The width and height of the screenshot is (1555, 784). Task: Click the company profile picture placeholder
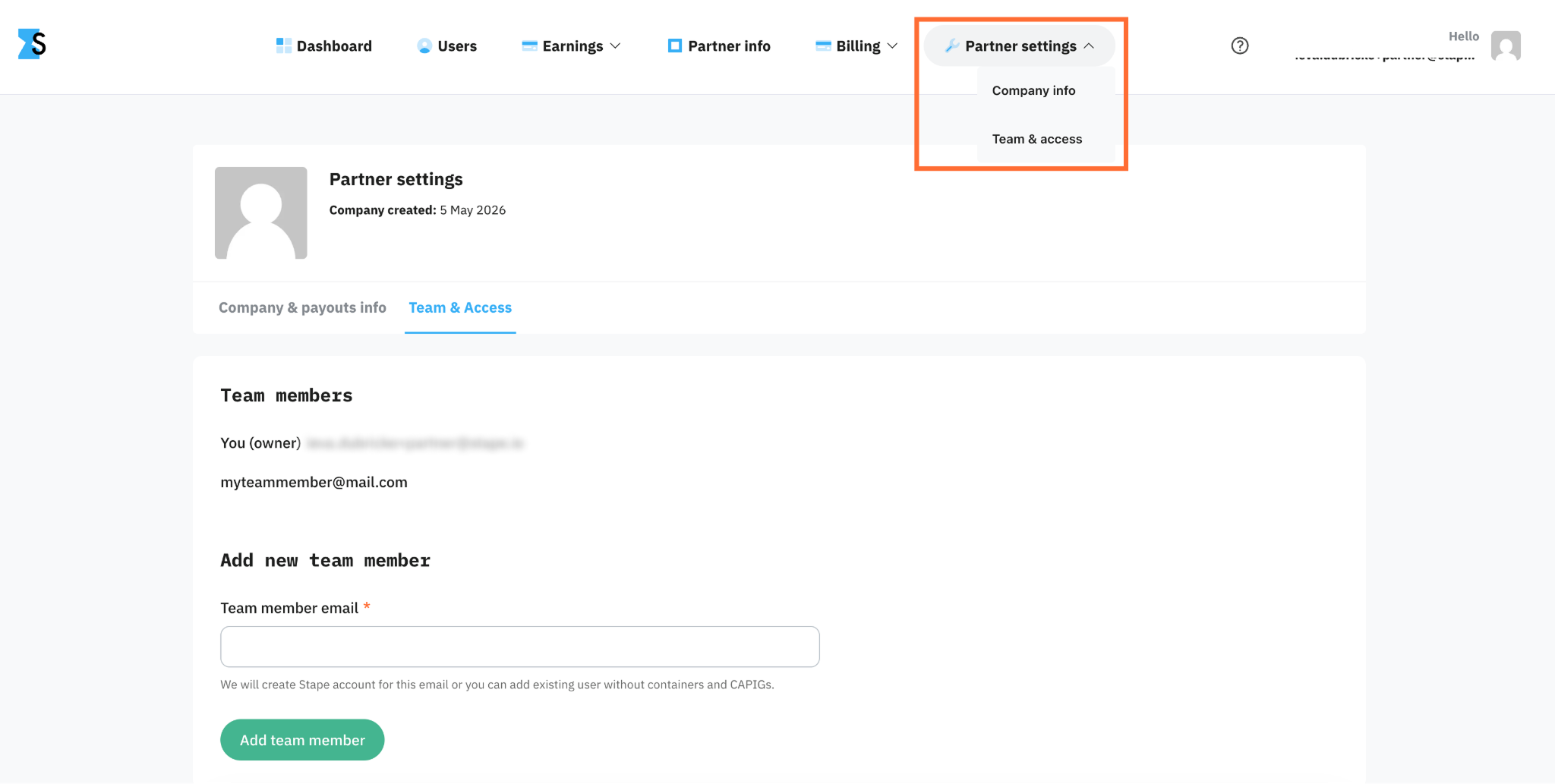click(261, 213)
